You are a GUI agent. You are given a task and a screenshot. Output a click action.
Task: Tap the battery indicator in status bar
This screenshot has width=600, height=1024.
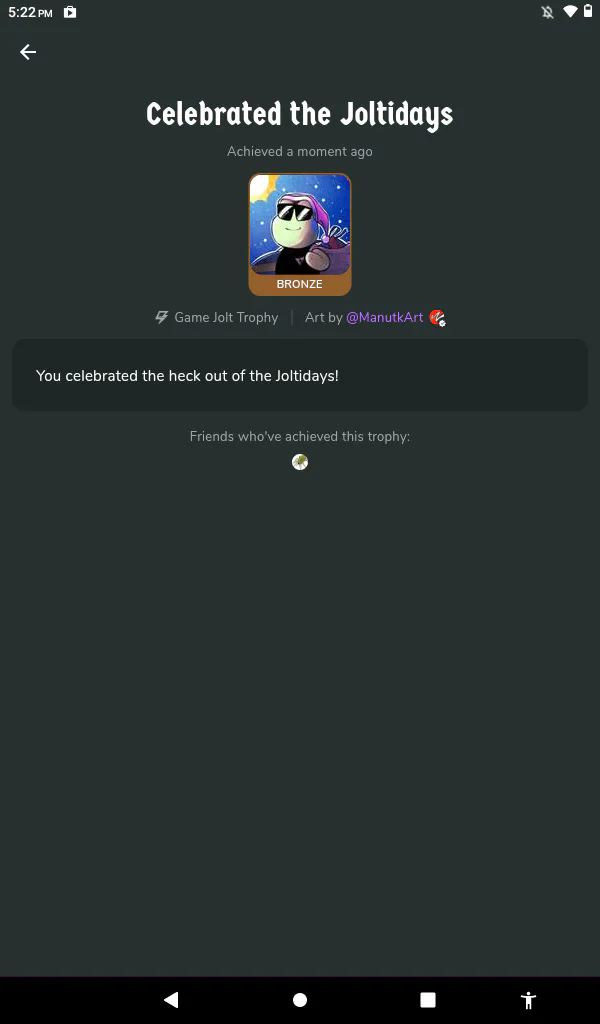(588, 11)
